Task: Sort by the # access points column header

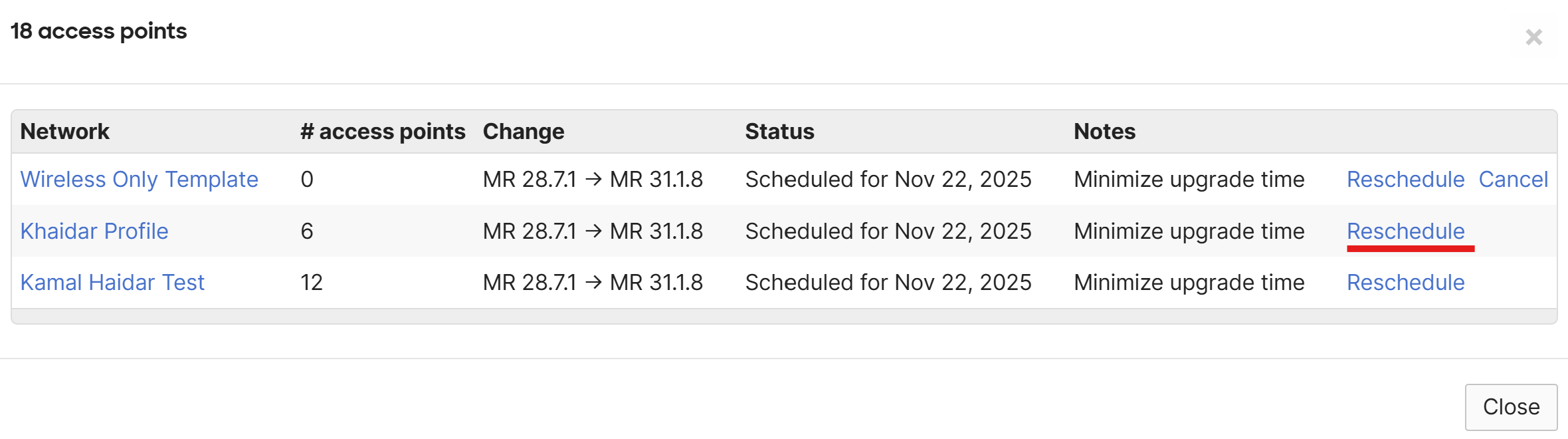Action: (383, 131)
